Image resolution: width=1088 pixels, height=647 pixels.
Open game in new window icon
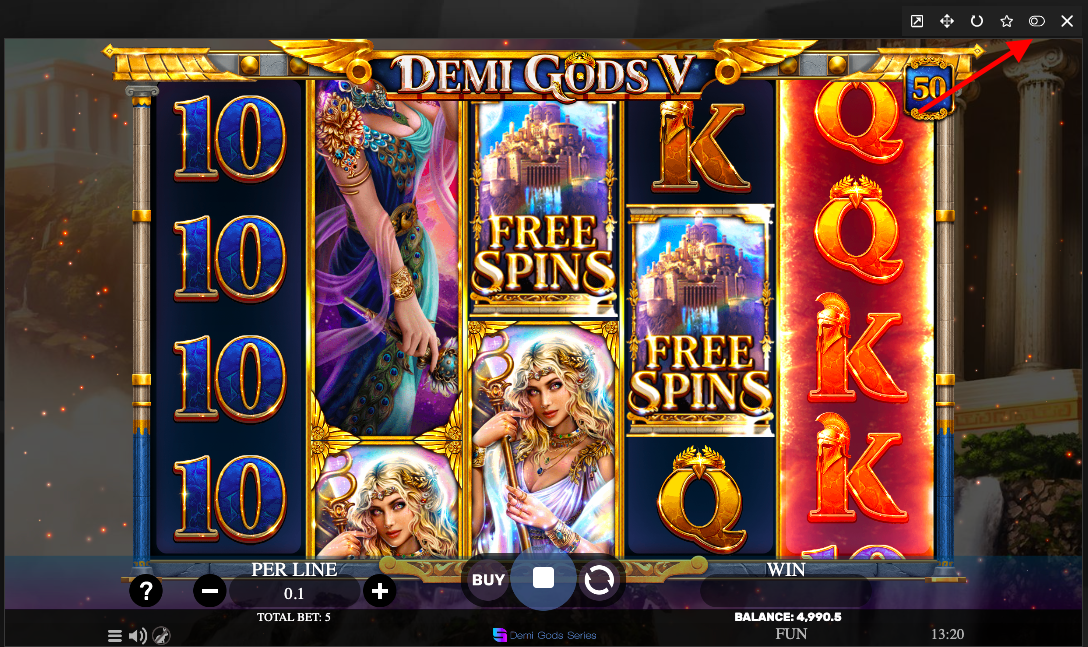(917, 21)
